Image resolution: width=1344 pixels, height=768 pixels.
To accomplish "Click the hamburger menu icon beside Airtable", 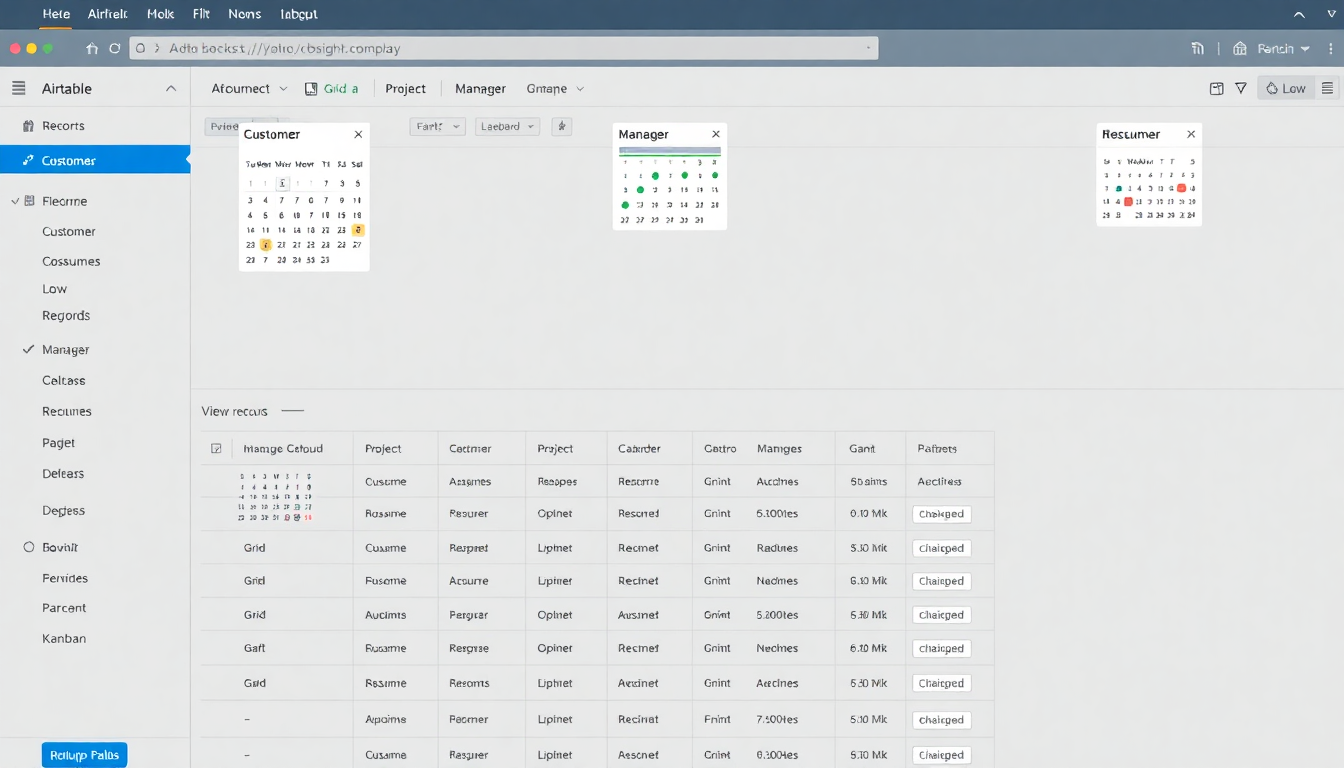I will (18, 88).
